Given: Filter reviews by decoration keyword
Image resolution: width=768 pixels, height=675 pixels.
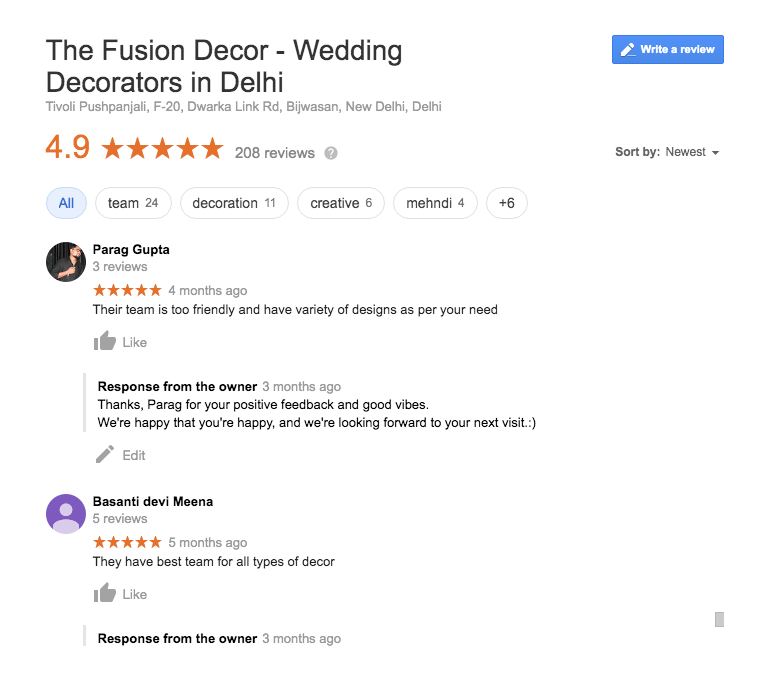Looking at the screenshot, I should [x=234, y=203].
